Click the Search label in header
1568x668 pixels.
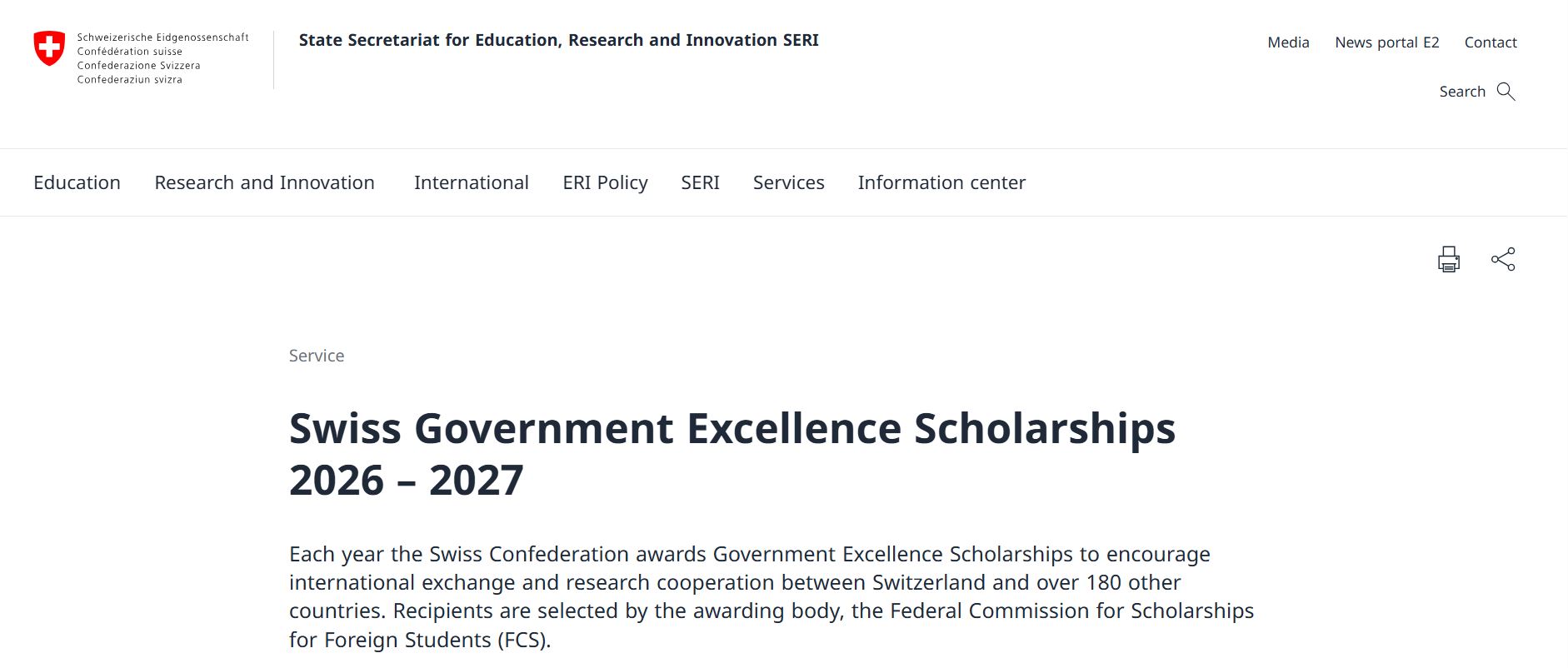(x=1462, y=92)
